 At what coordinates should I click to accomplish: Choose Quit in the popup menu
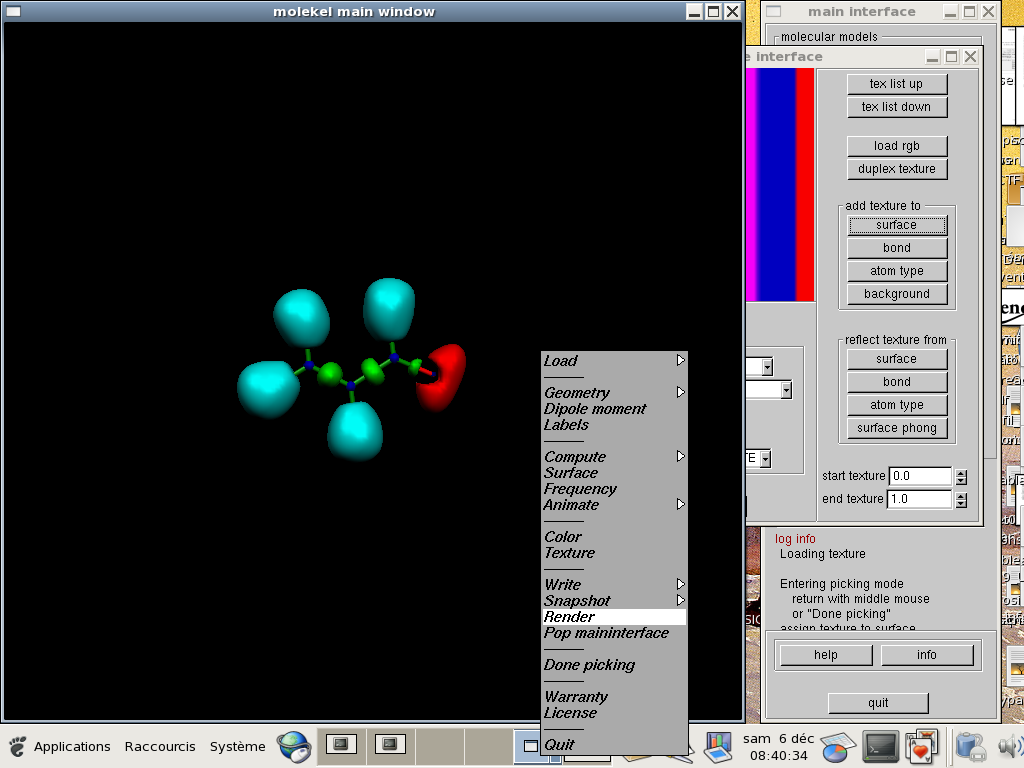(614, 744)
